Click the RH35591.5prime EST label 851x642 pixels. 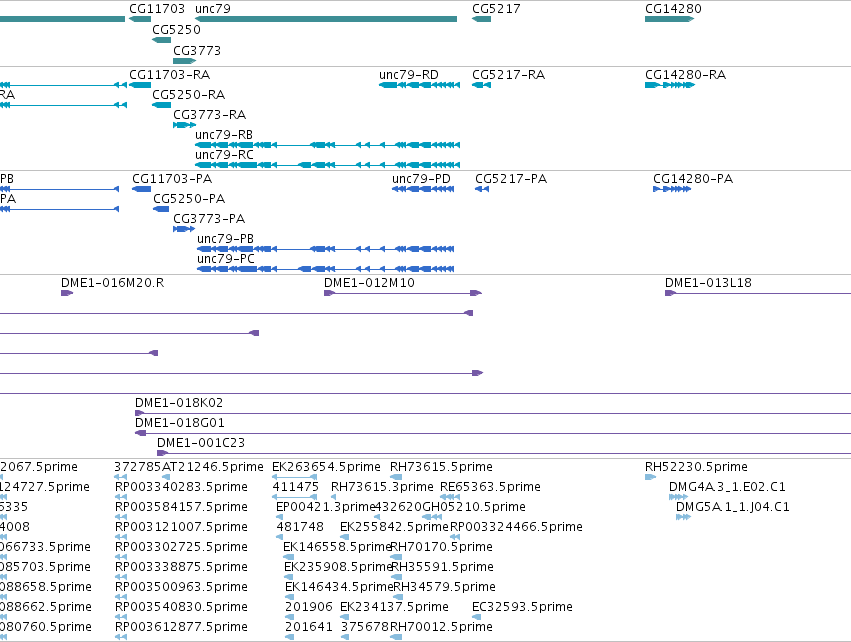(x=442, y=567)
